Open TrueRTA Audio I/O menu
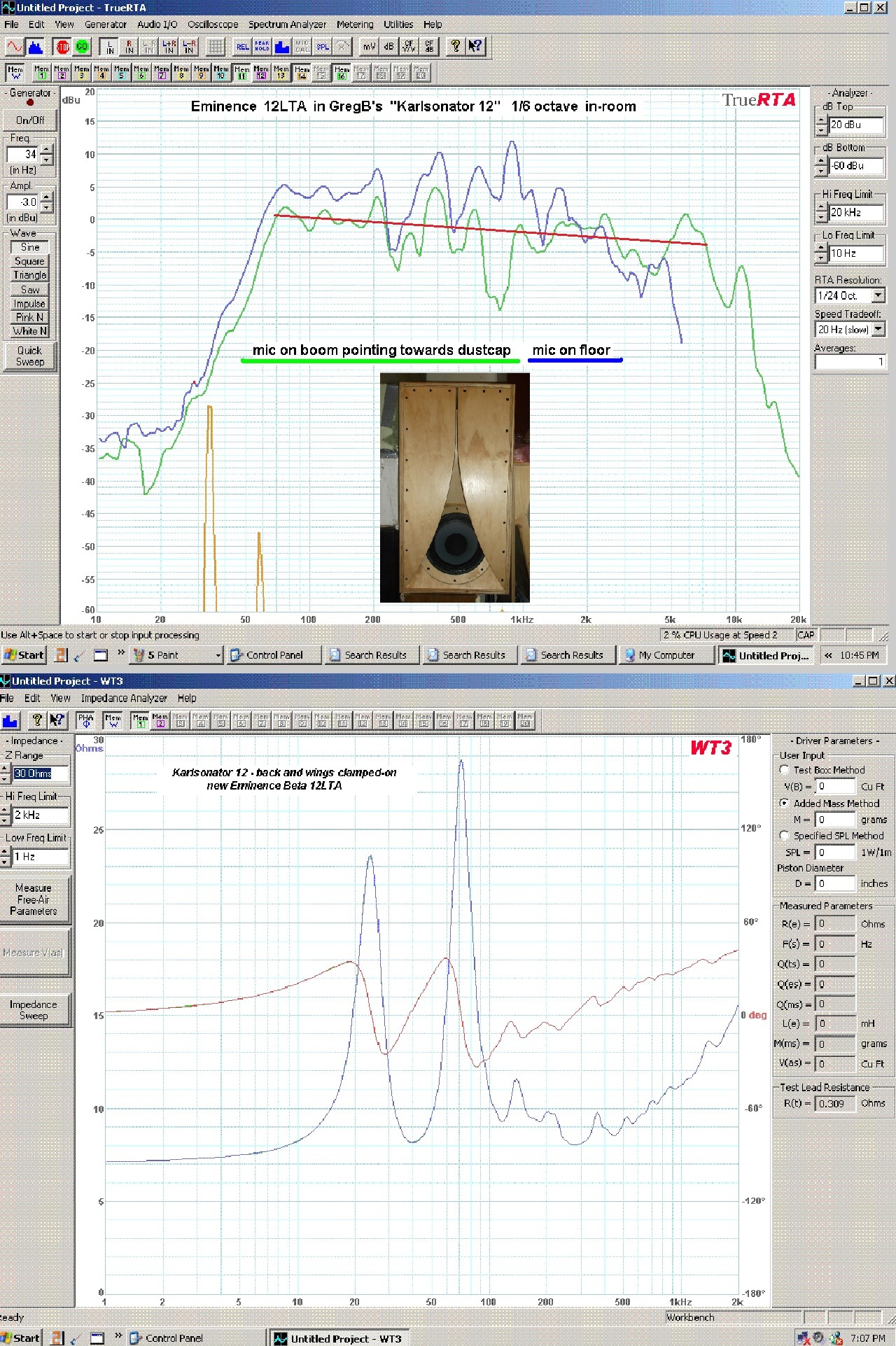 [x=157, y=24]
